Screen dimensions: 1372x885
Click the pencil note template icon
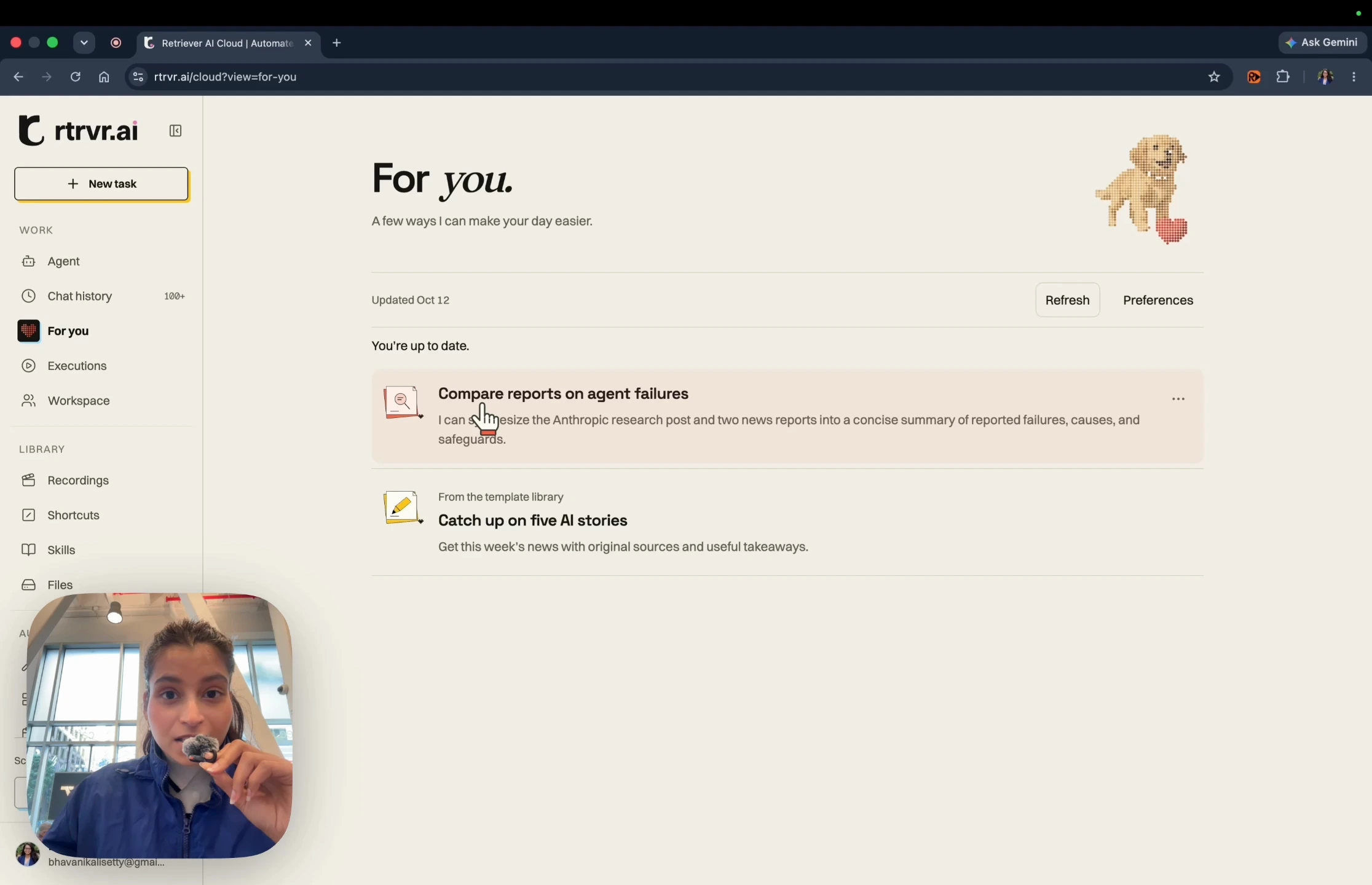[403, 507]
